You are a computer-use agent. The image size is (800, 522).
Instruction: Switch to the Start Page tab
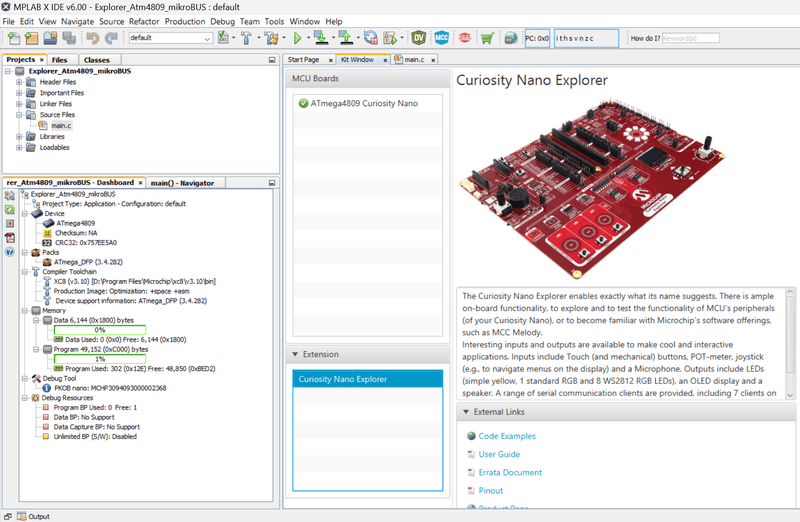click(x=303, y=60)
